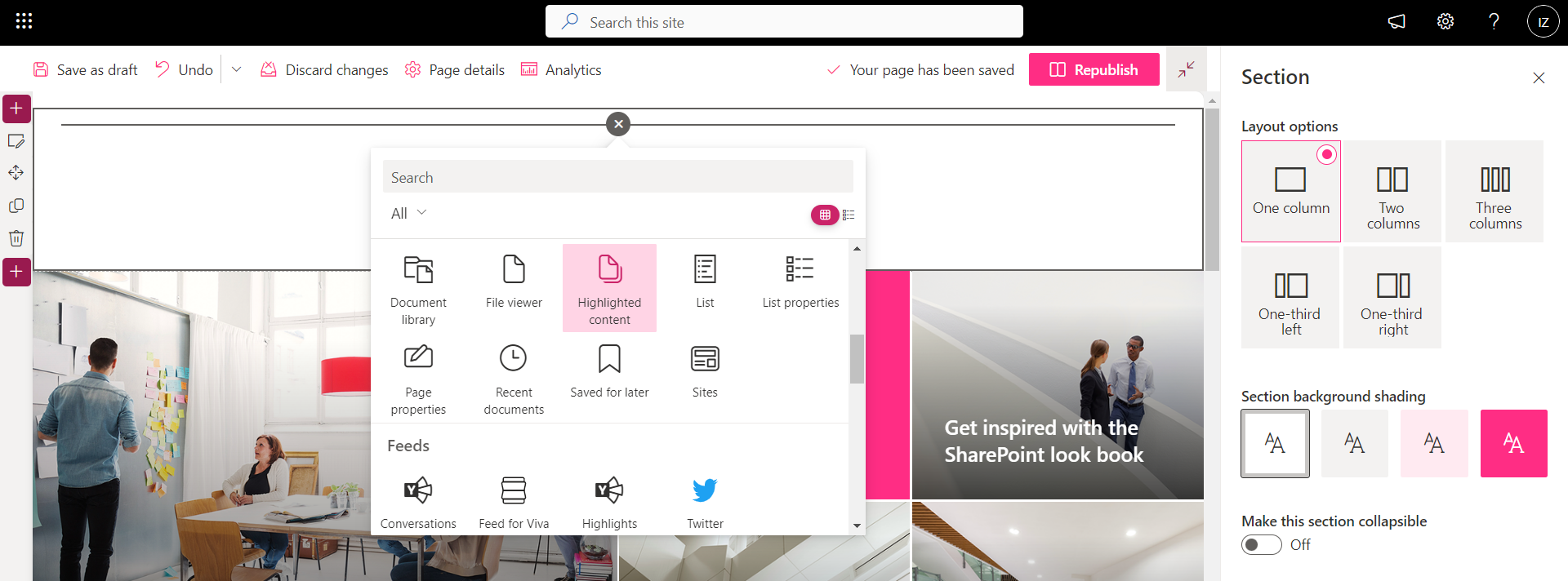Insert the Twitter feed web part

point(705,501)
